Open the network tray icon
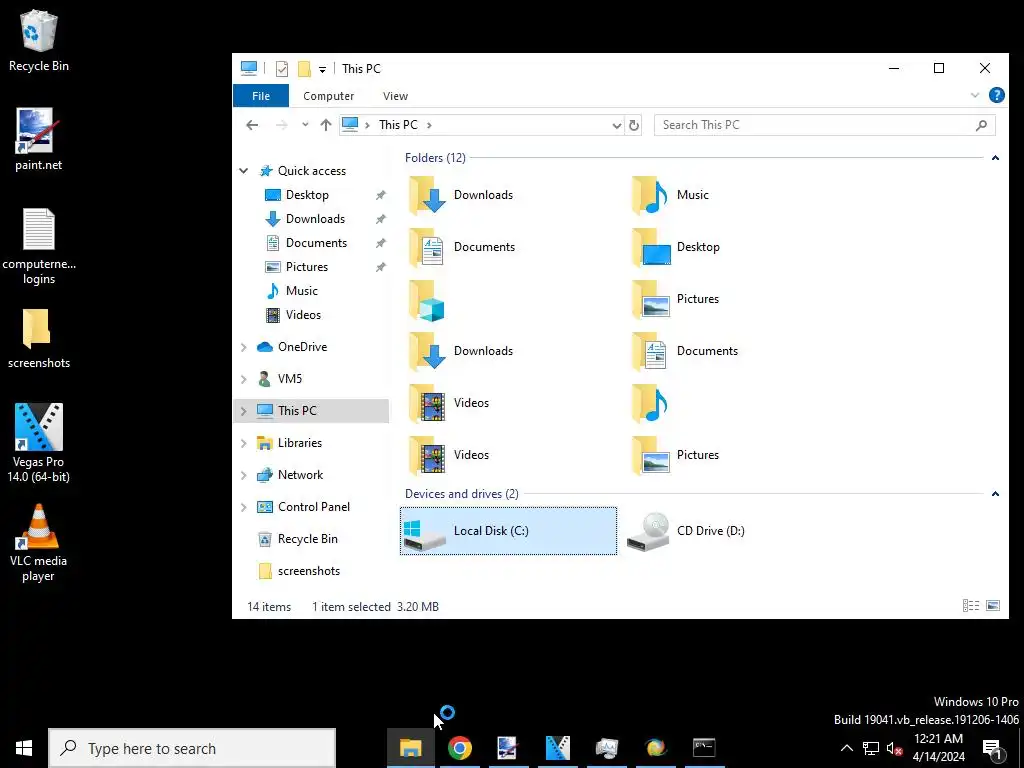 pyautogui.click(x=871, y=748)
